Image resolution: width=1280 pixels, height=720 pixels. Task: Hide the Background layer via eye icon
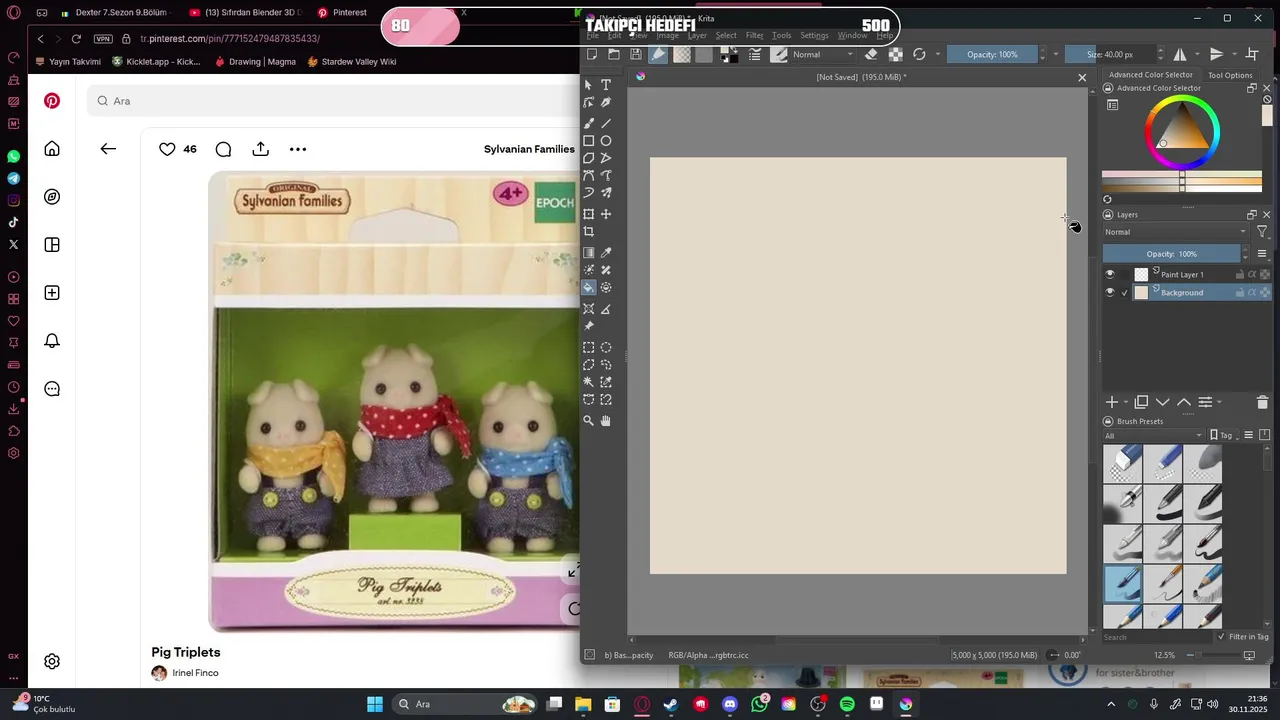1109,293
